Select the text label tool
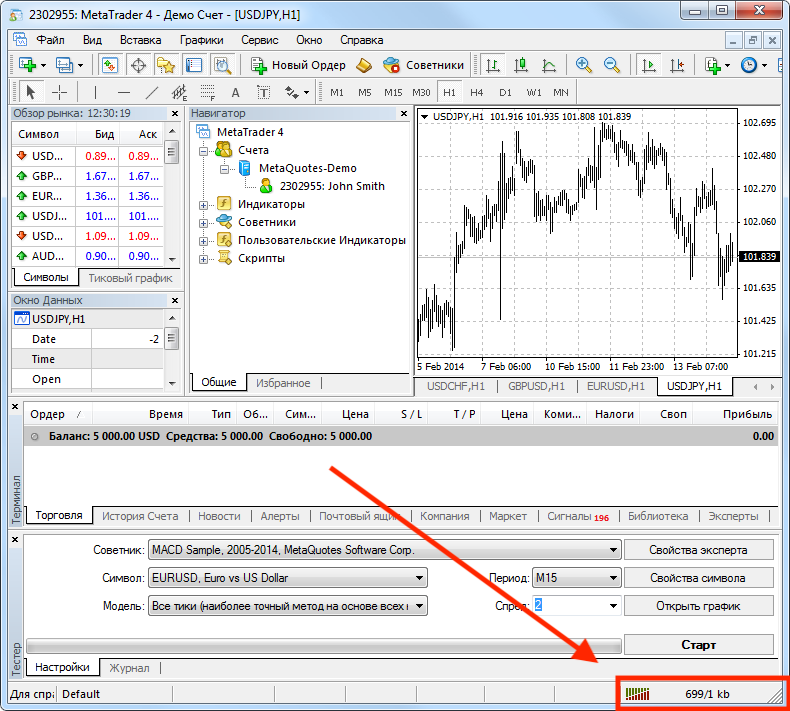 (264, 92)
